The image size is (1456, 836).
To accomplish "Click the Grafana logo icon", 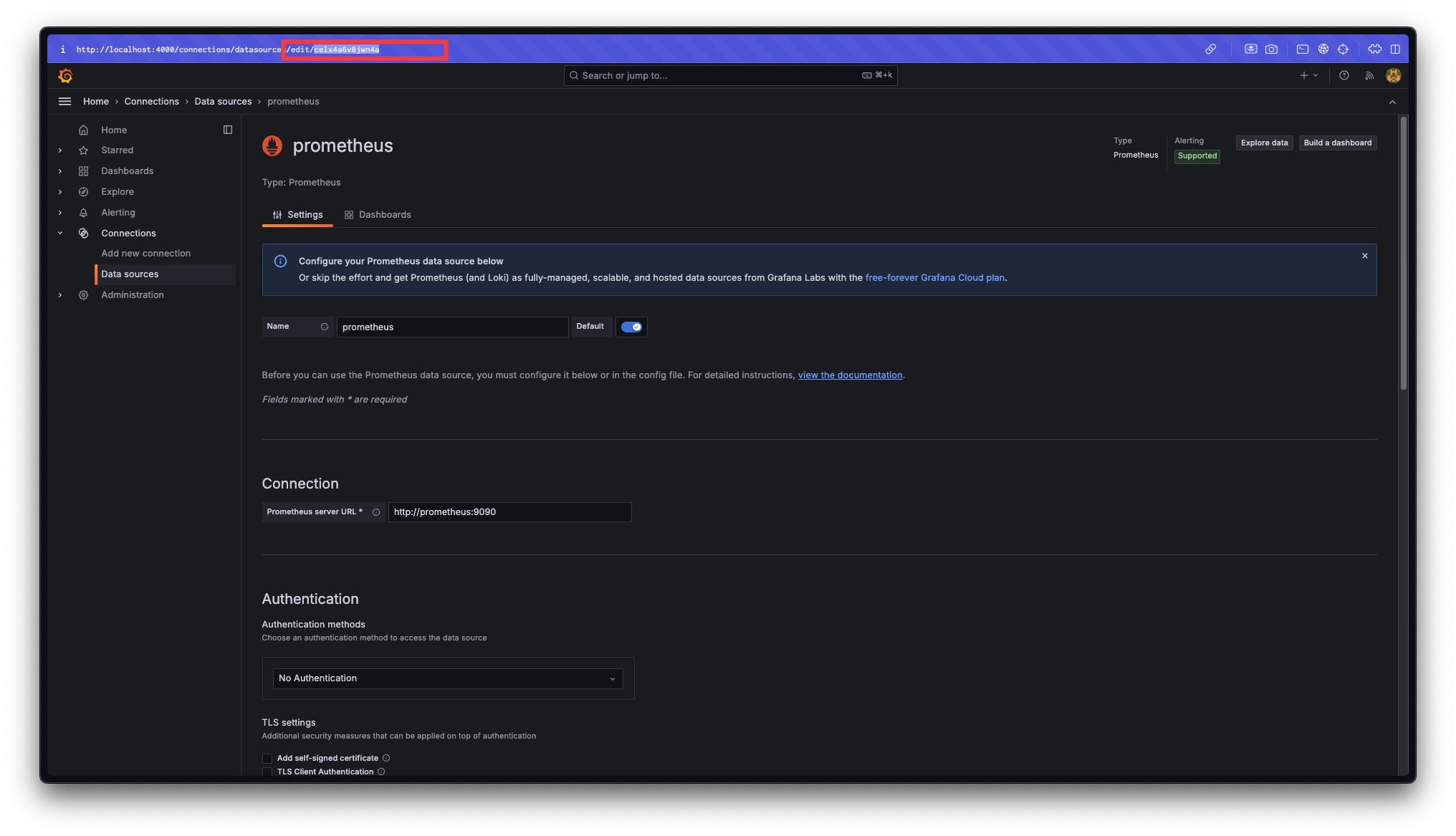I will point(65,75).
